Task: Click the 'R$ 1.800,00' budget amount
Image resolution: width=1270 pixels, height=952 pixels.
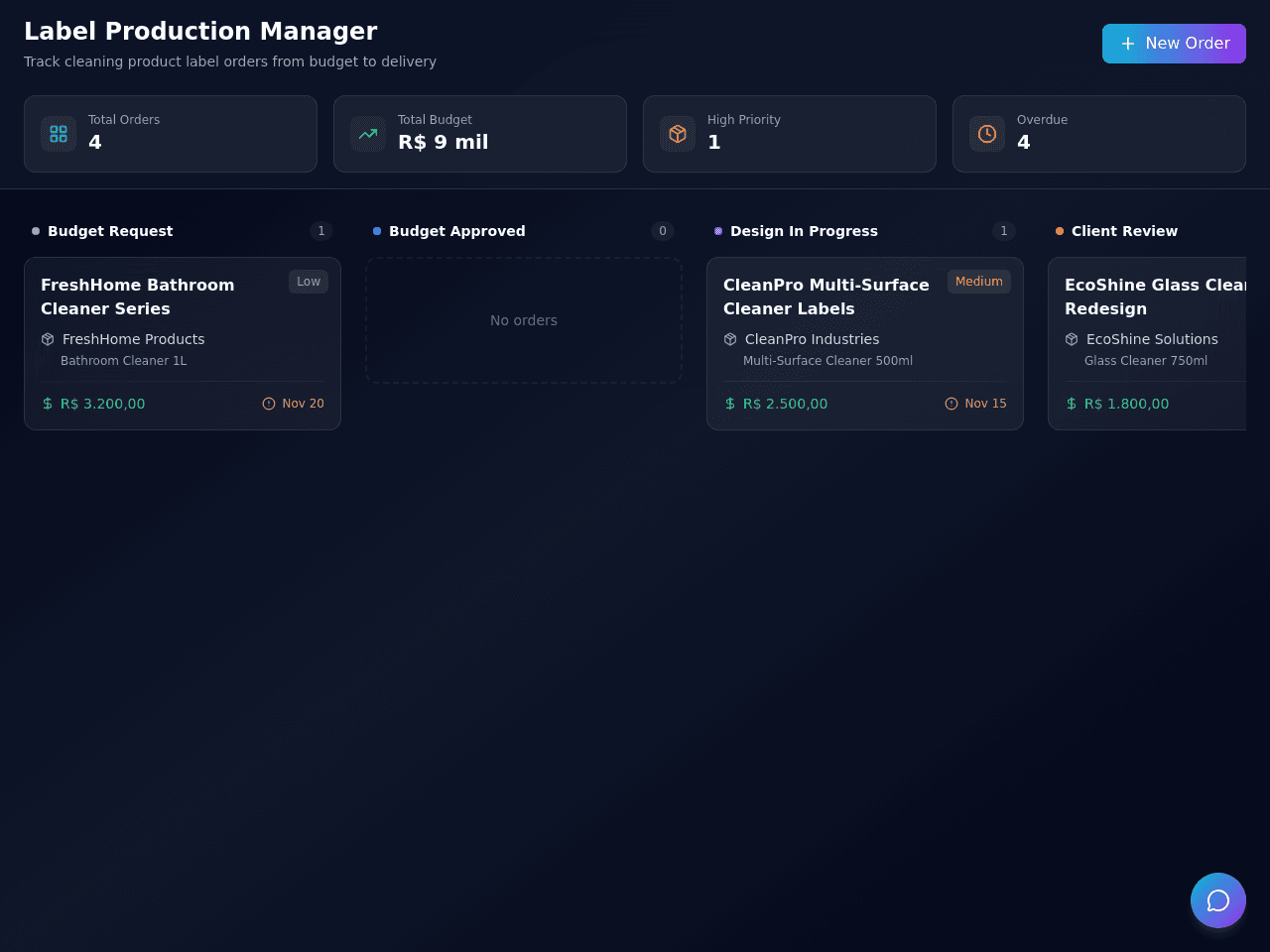Action: 1127,404
